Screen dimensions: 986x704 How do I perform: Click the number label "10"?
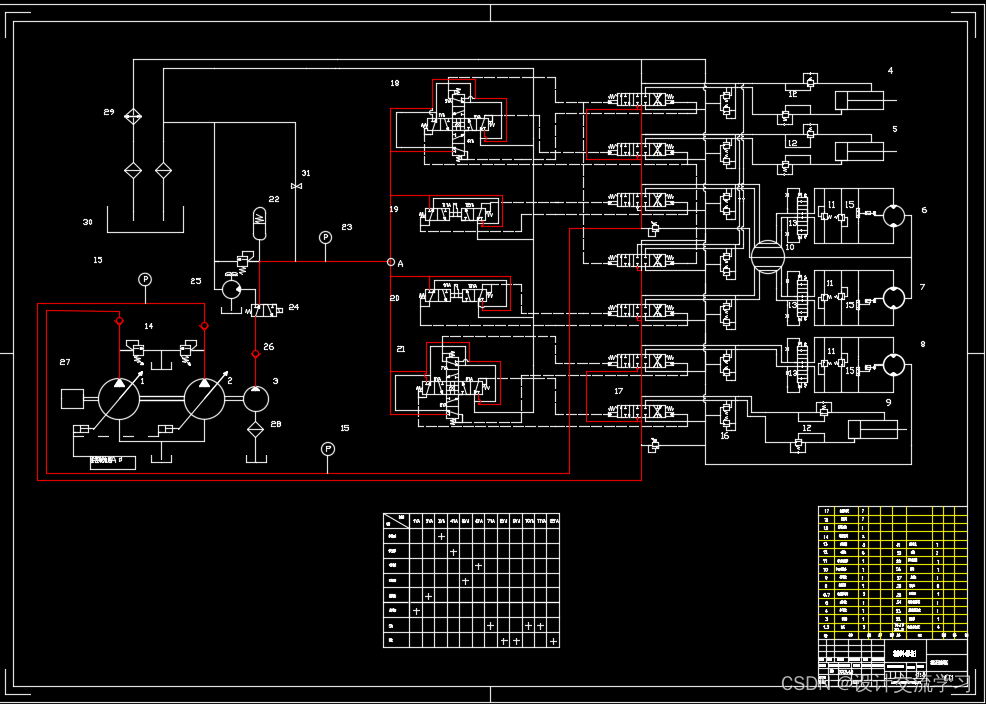(x=789, y=247)
